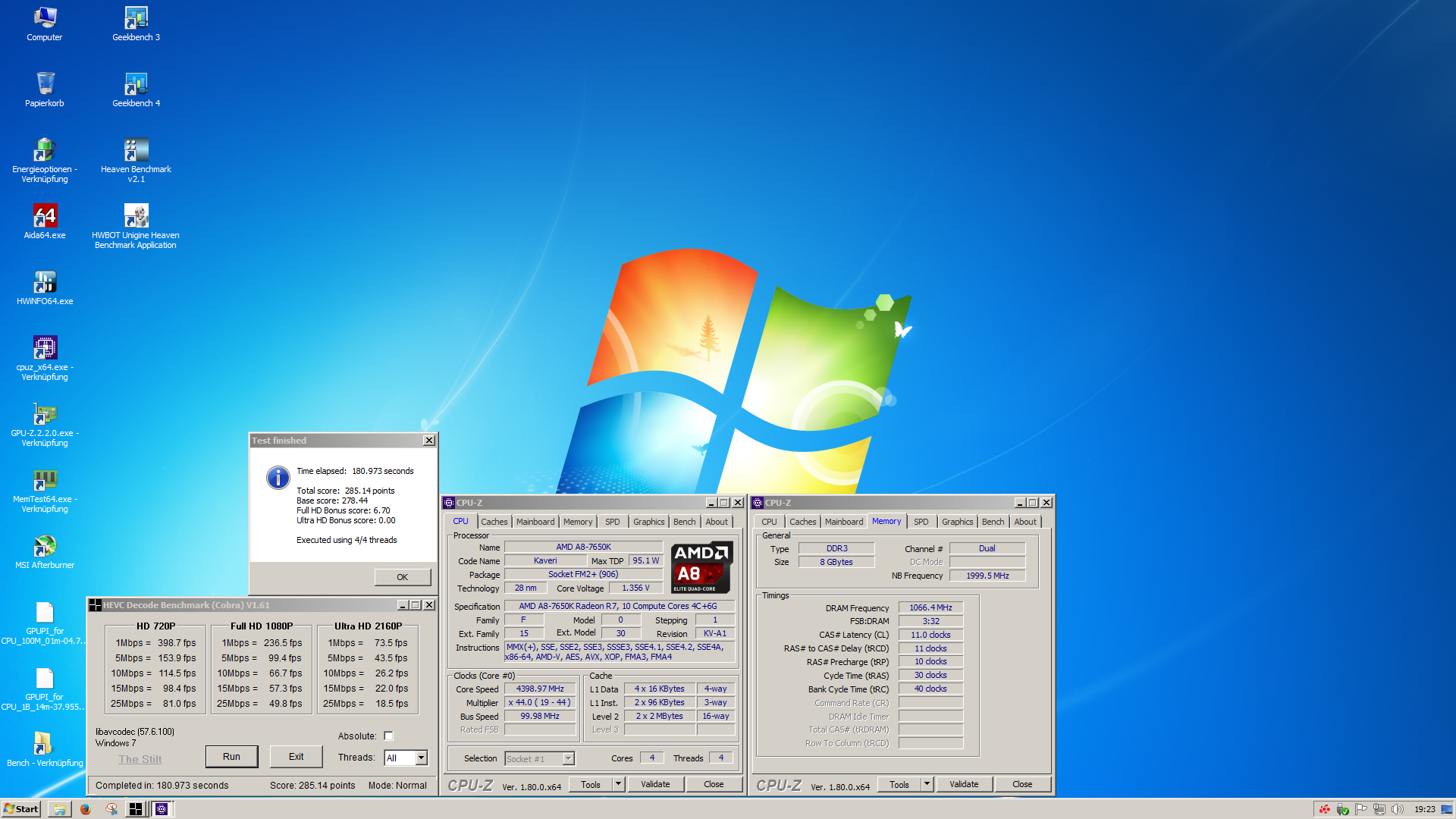The height and width of the screenshot is (819, 1456).
Task: Open Windows Explorer from the taskbar
Action: click(x=59, y=809)
